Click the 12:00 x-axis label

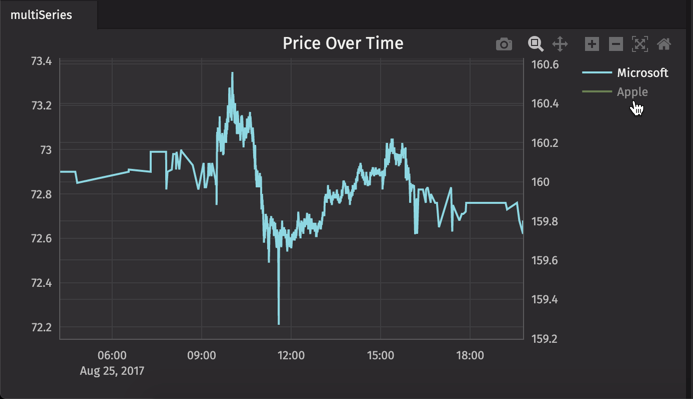[x=291, y=355]
